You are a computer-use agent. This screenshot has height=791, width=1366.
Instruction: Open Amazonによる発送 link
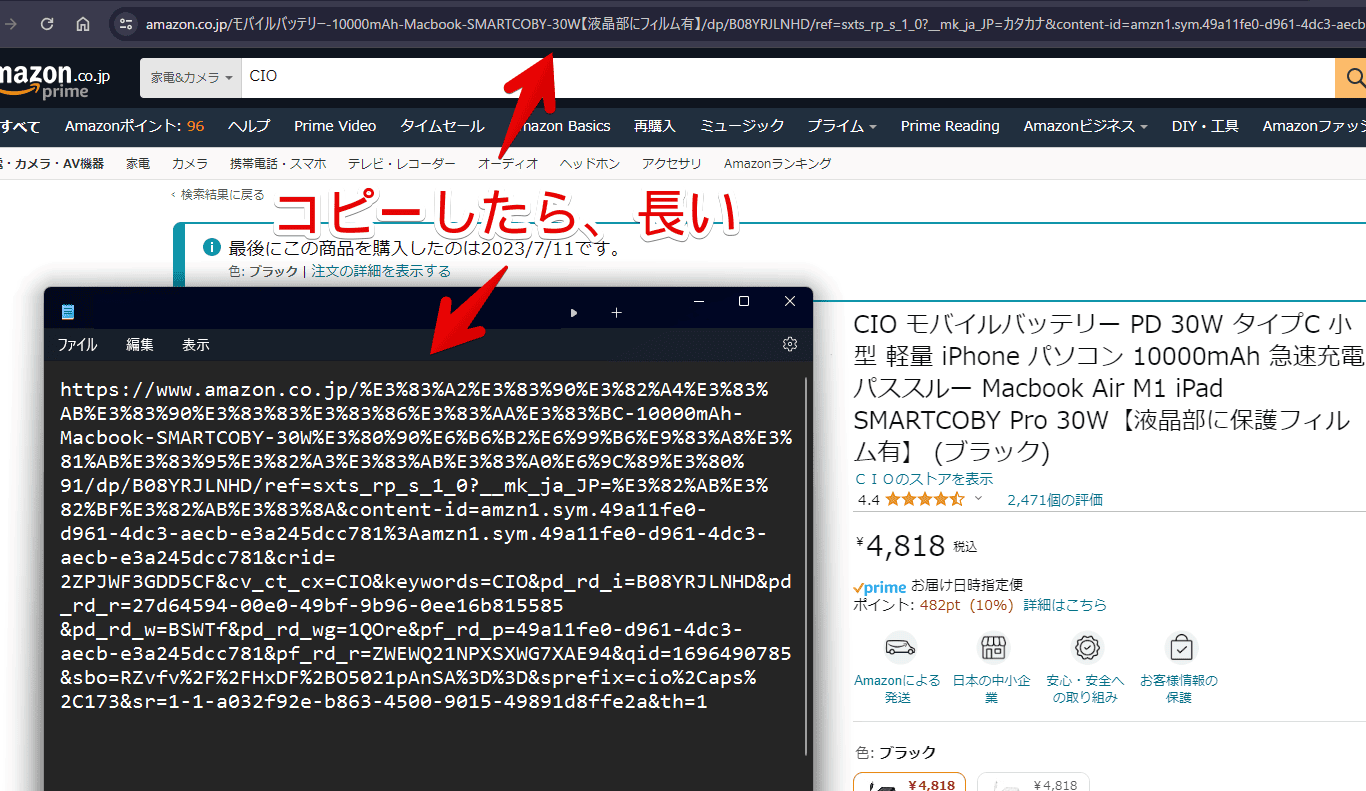click(x=897, y=688)
